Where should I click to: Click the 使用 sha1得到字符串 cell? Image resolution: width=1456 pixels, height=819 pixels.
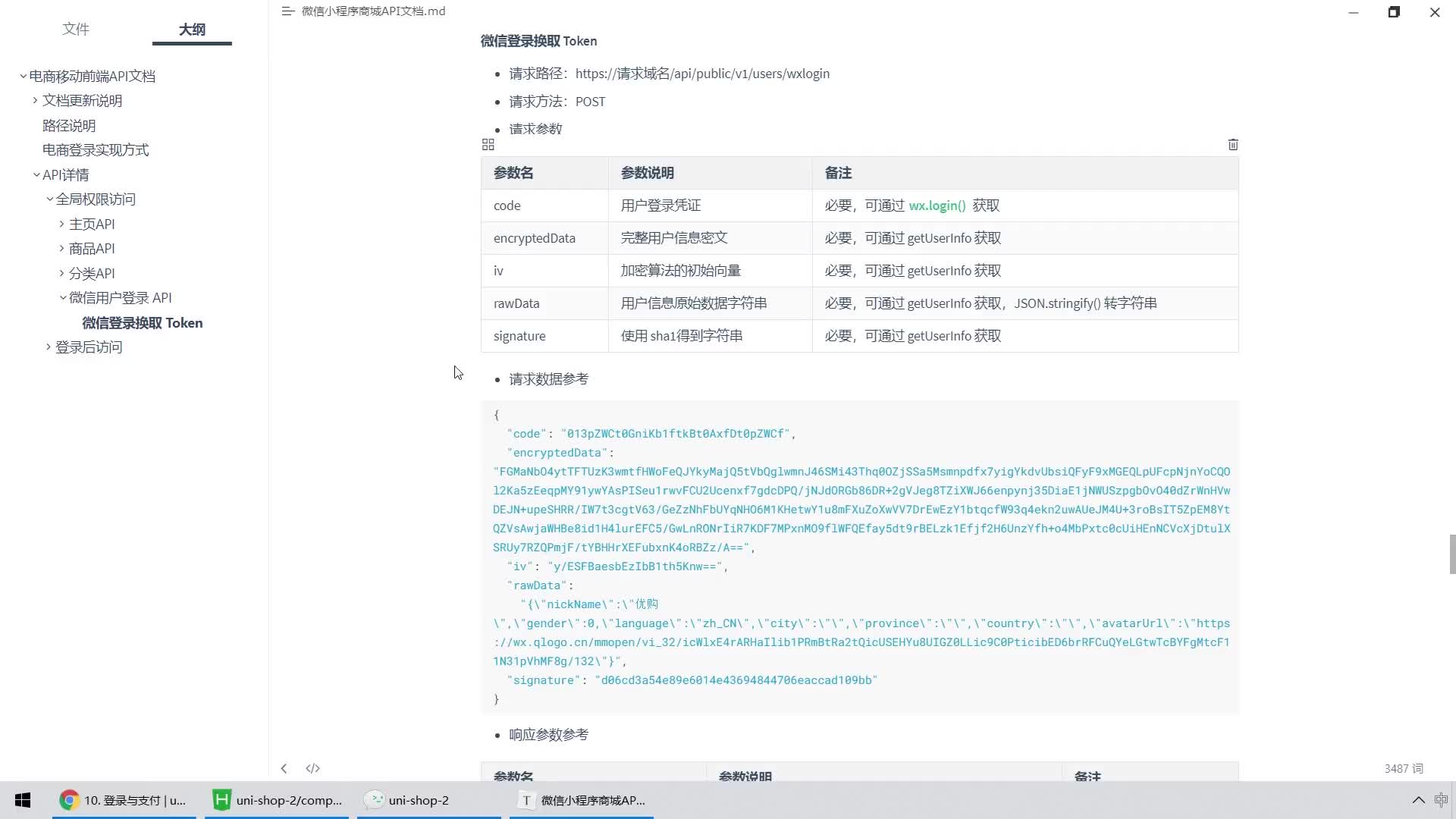710,336
